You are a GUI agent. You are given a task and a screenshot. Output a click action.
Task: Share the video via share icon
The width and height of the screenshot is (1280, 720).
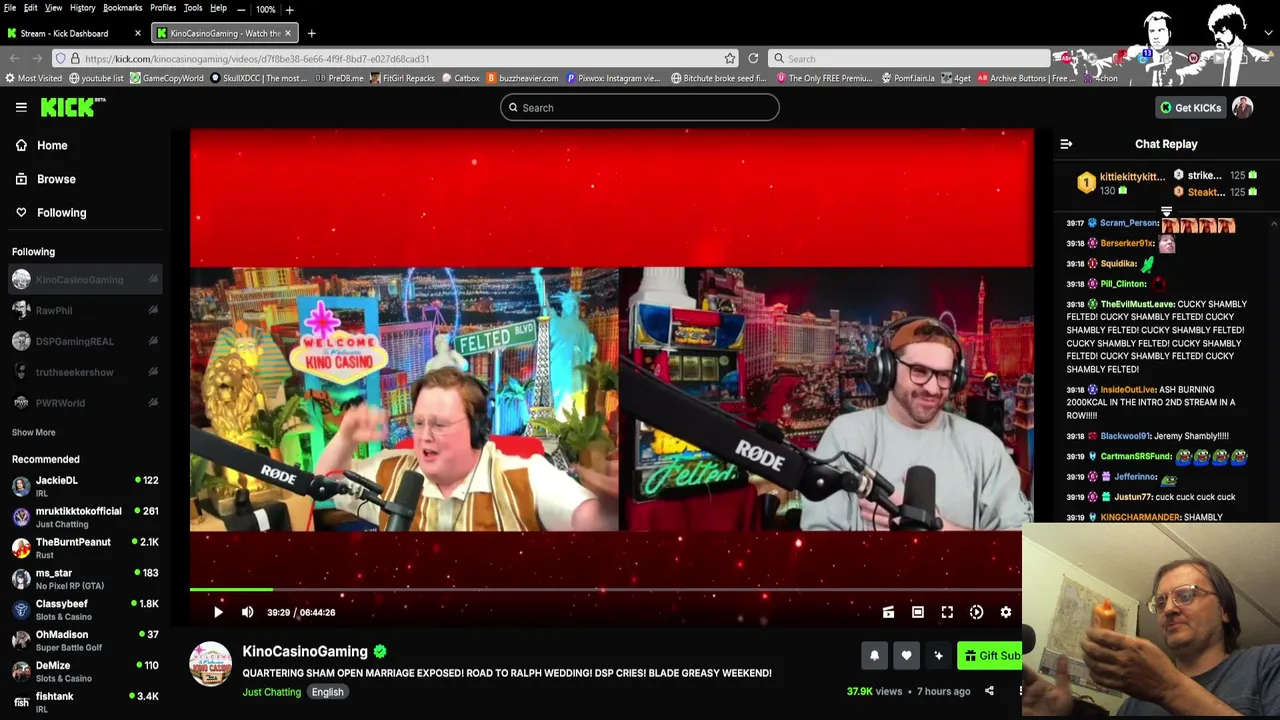989,691
